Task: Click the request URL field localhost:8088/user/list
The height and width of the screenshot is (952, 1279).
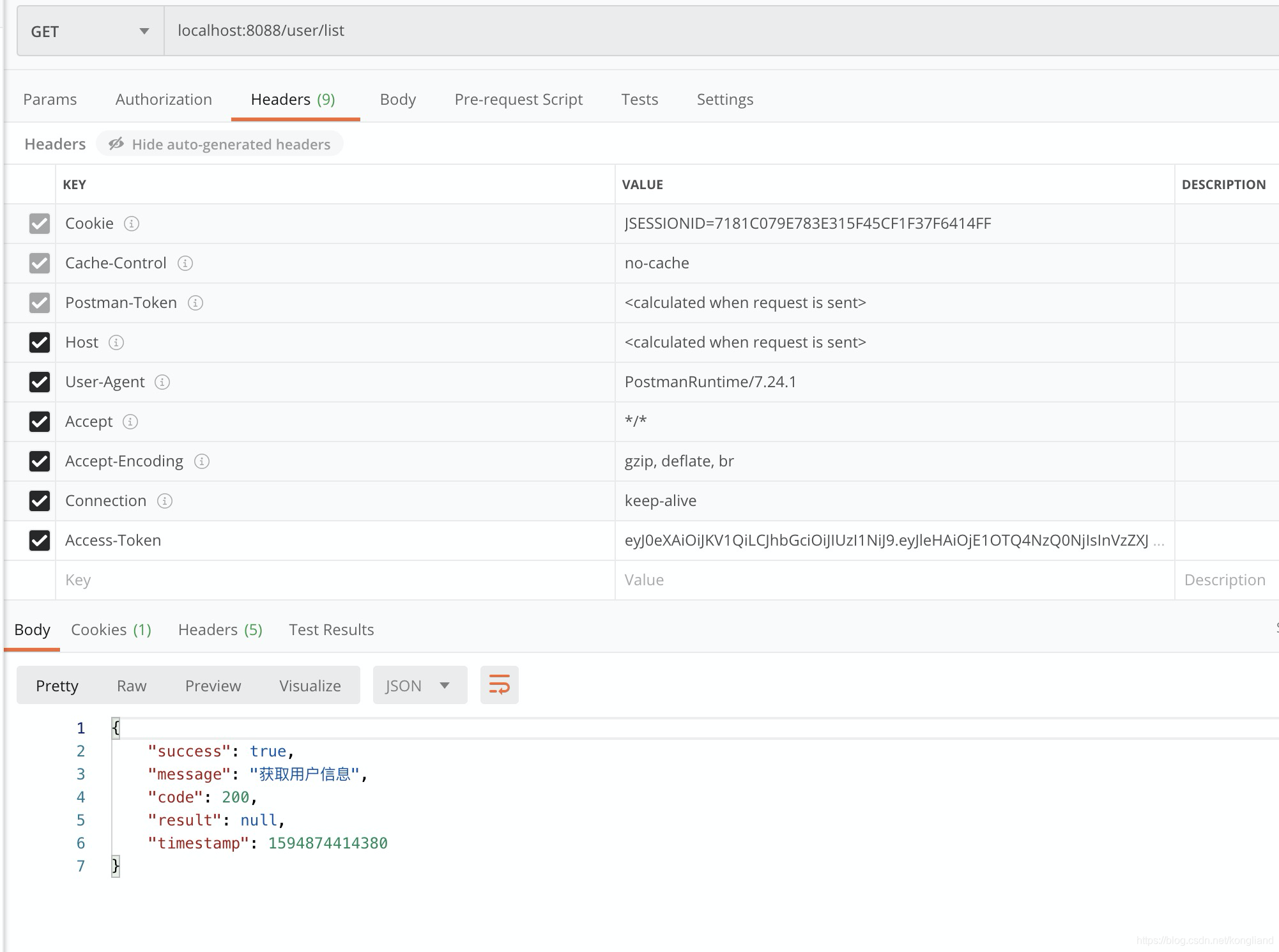Action: click(722, 31)
